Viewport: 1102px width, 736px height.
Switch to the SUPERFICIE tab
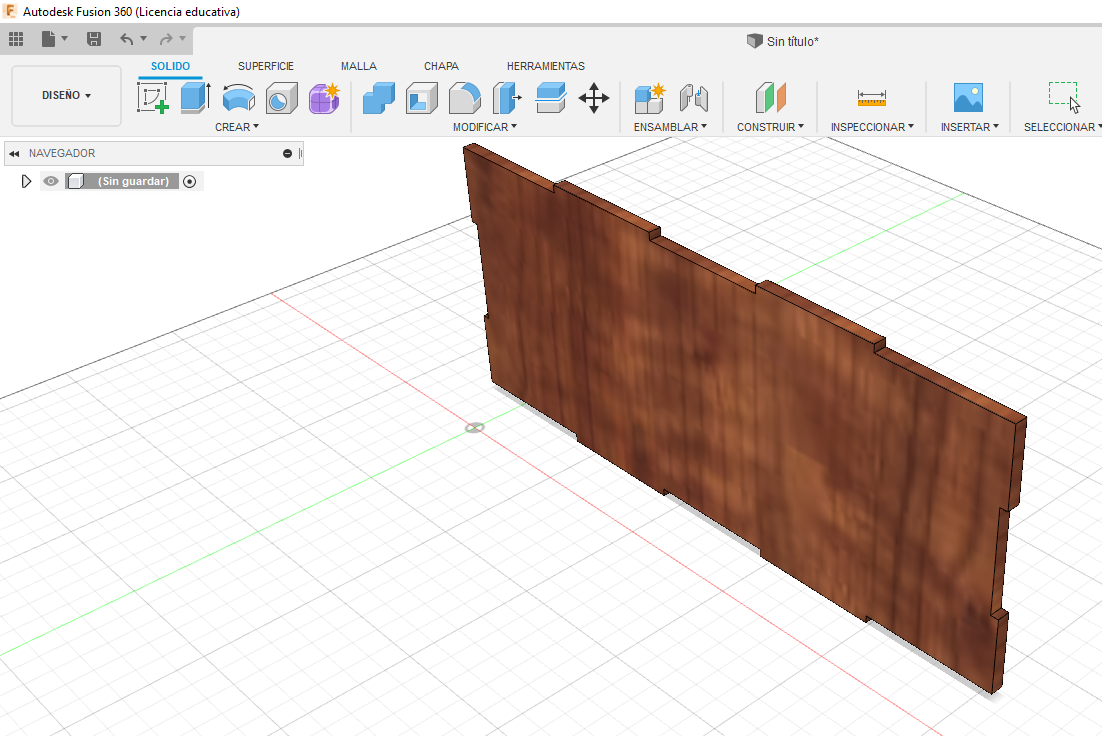(x=265, y=66)
